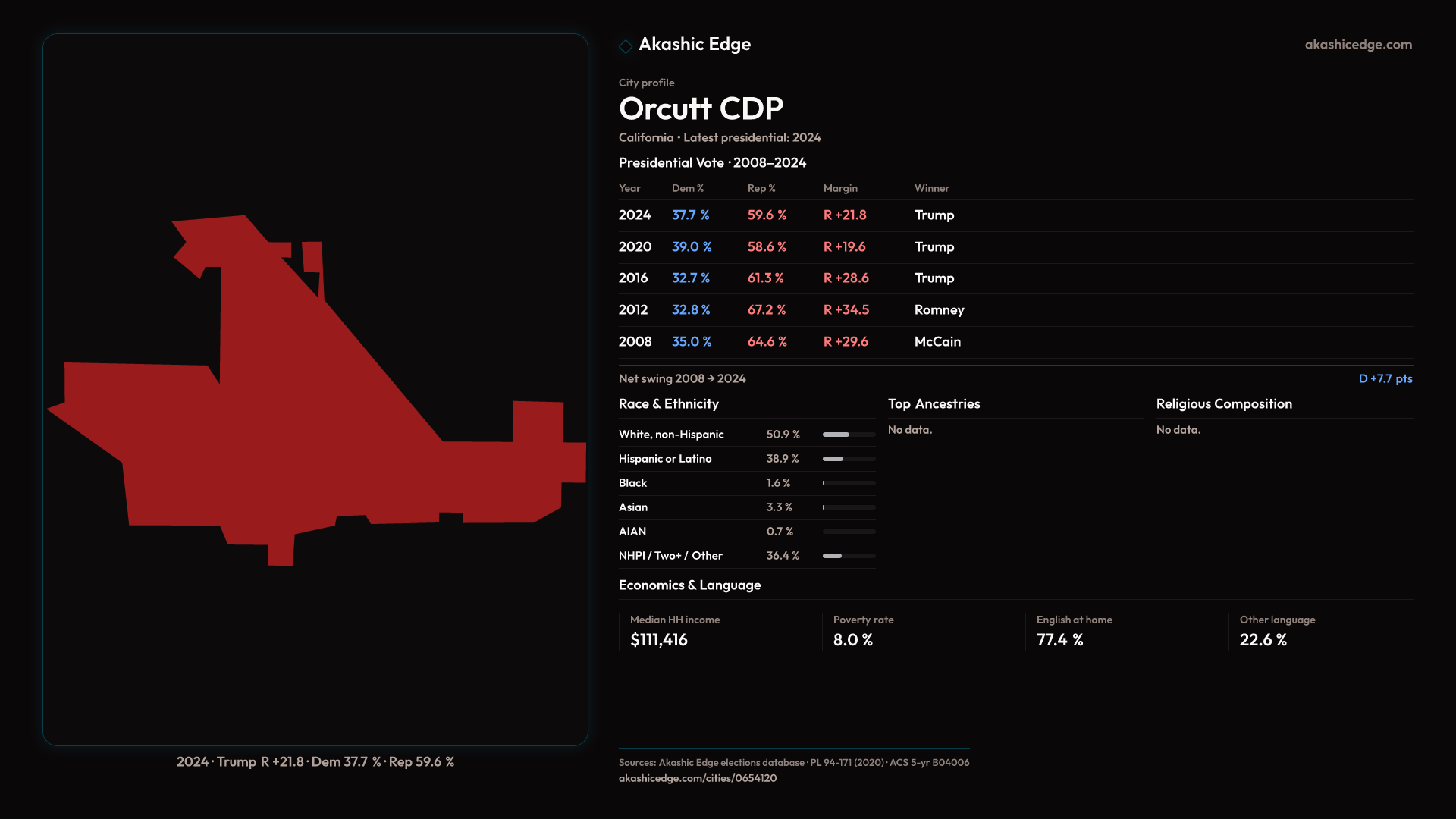The width and height of the screenshot is (1456, 819).
Task: Click the NHPI / Two+ / Other bar
Action: point(848,556)
